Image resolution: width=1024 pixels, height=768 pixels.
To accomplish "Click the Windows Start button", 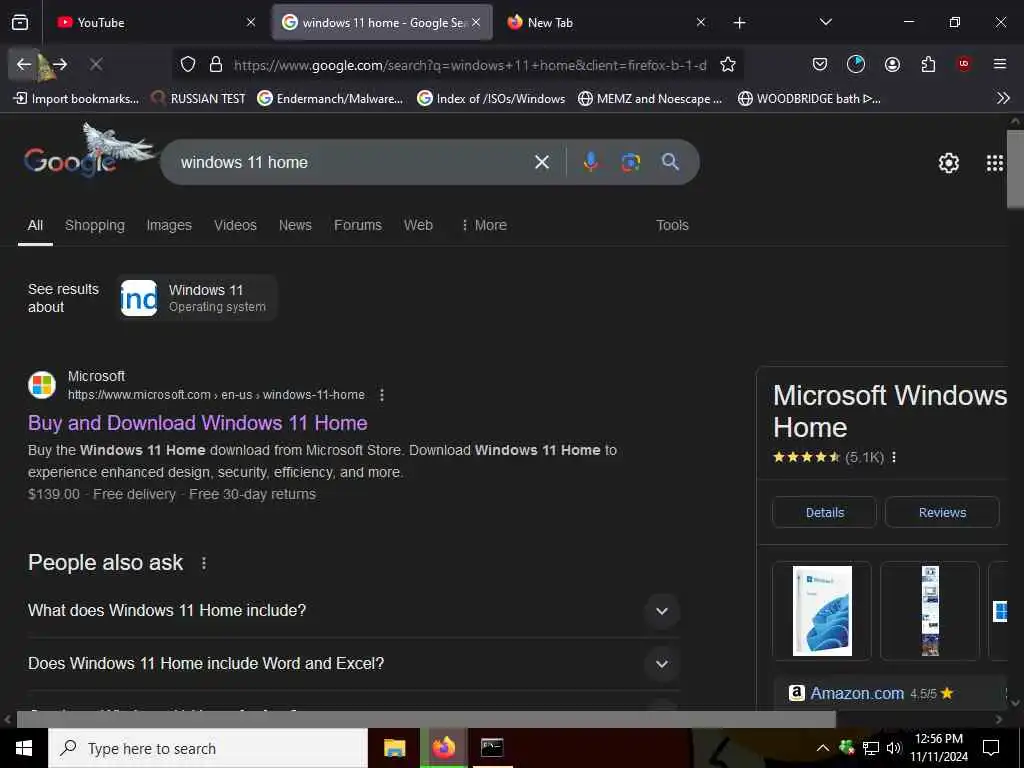I will (x=24, y=748).
